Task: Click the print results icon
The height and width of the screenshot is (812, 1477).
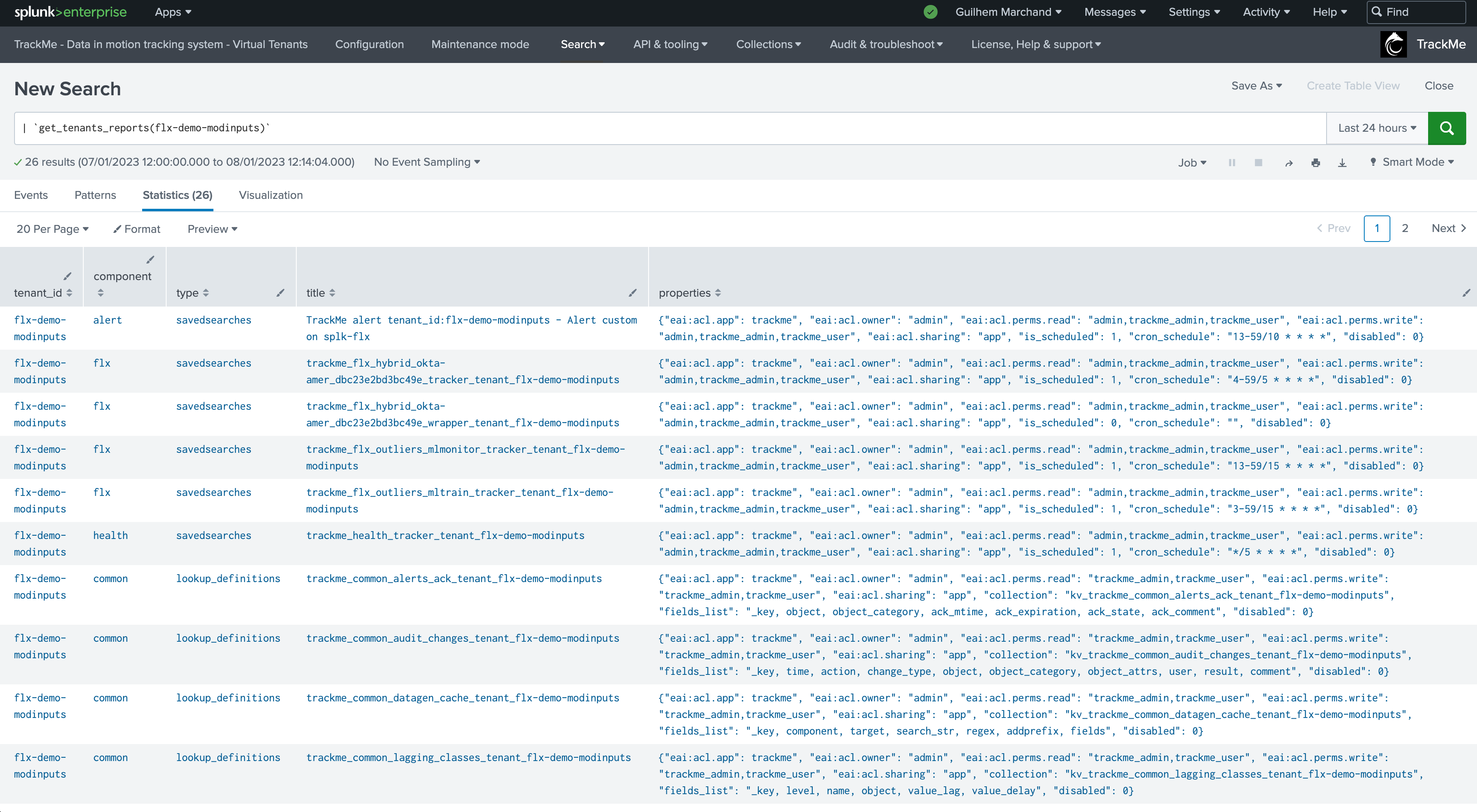Action: [1315, 163]
